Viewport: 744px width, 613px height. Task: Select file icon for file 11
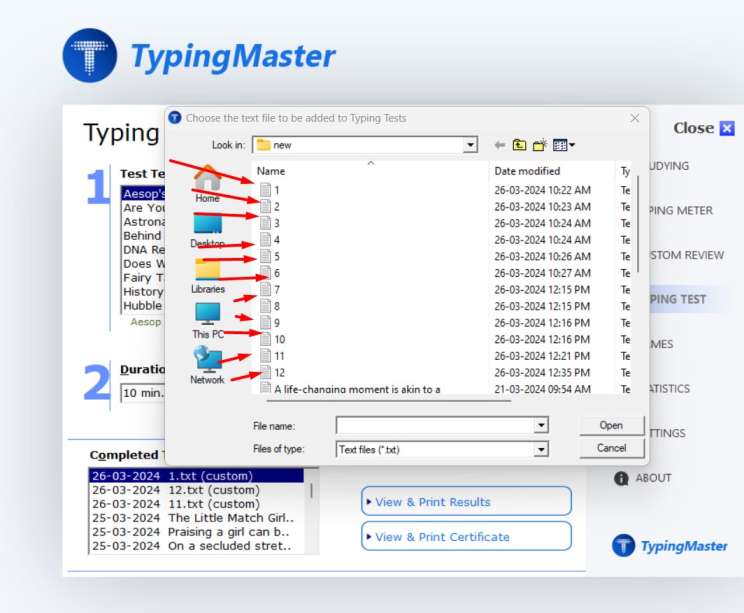coord(266,356)
